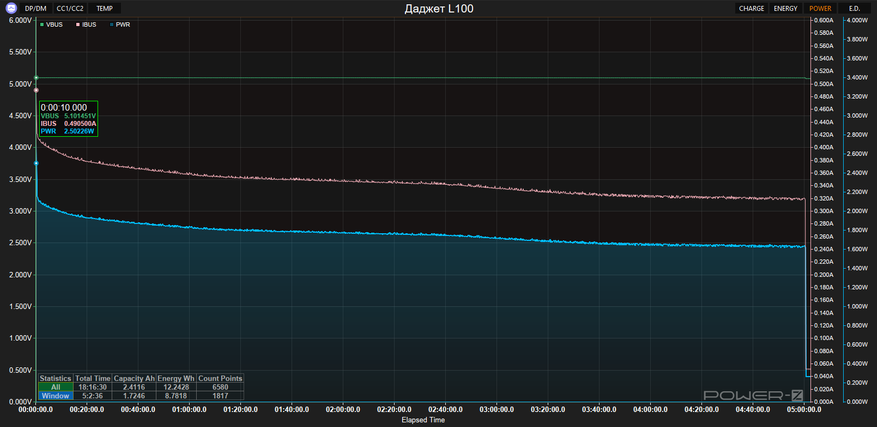
Task: Click the blue PWR marker on left axis
Action: pyautogui.click(x=36, y=163)
